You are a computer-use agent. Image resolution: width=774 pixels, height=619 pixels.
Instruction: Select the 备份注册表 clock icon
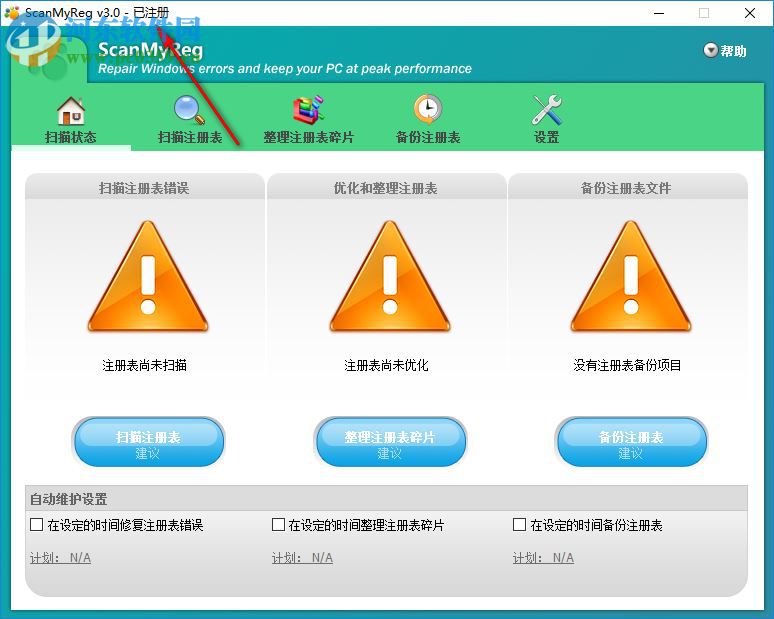click(428, 110)
